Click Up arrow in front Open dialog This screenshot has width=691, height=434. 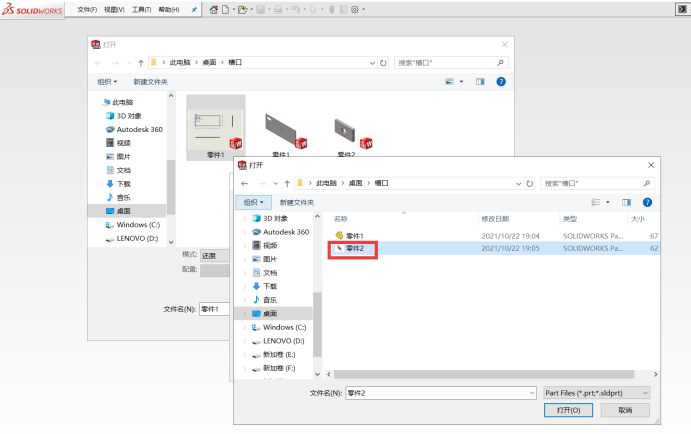pyautogui.click(x=287, y=183)
